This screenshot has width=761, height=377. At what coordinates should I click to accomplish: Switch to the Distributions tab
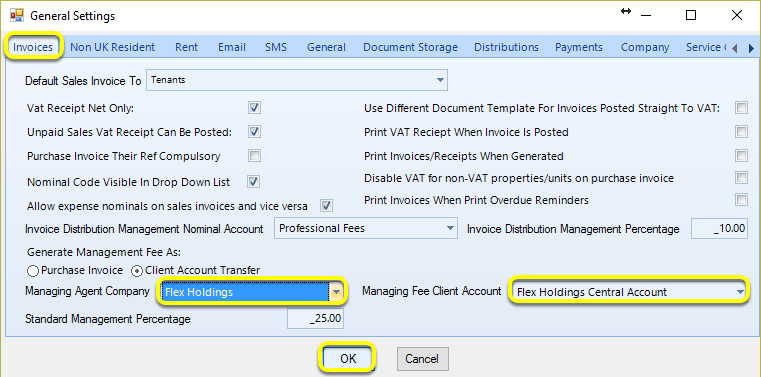coord(506,47)
